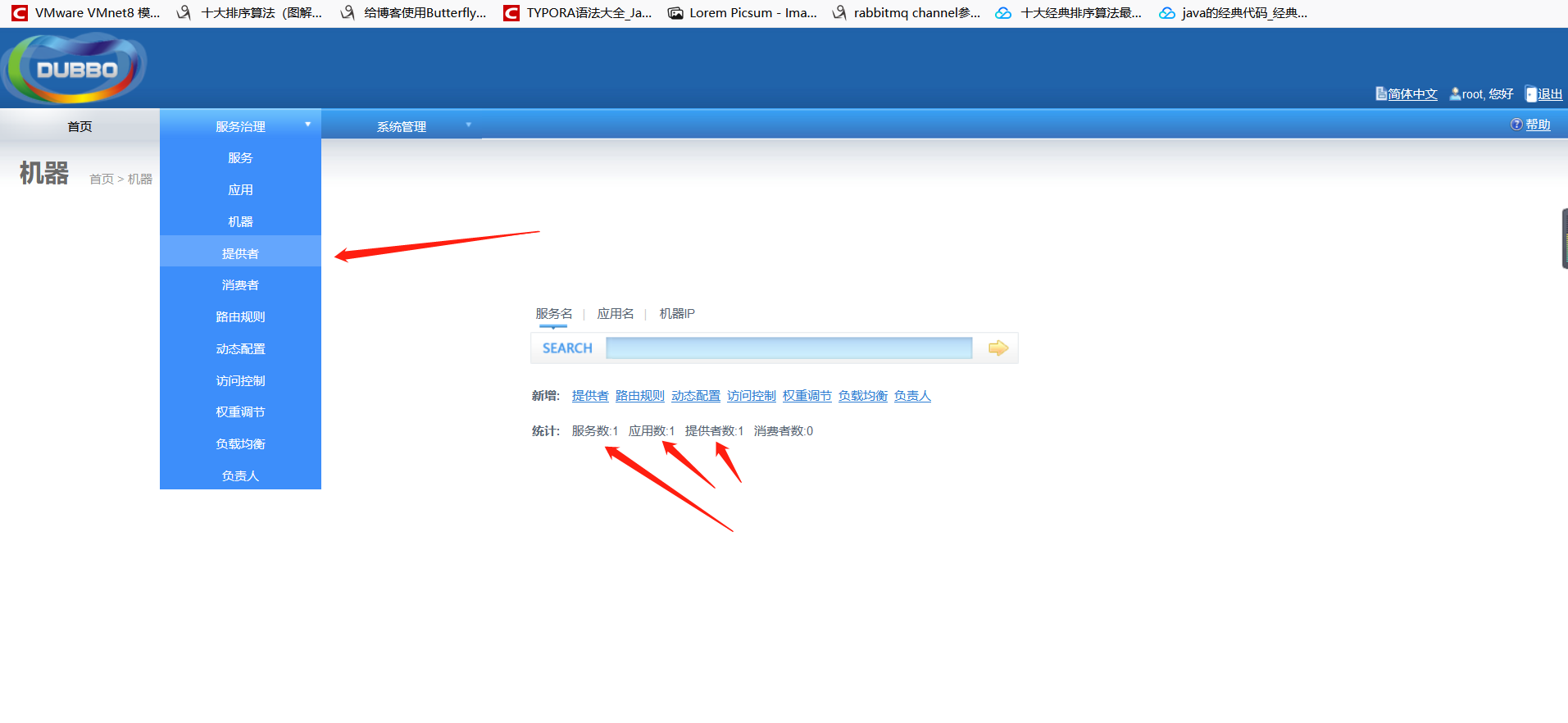
Task: Select 服务 in the dropdown menu
Action: pos(240,158)
